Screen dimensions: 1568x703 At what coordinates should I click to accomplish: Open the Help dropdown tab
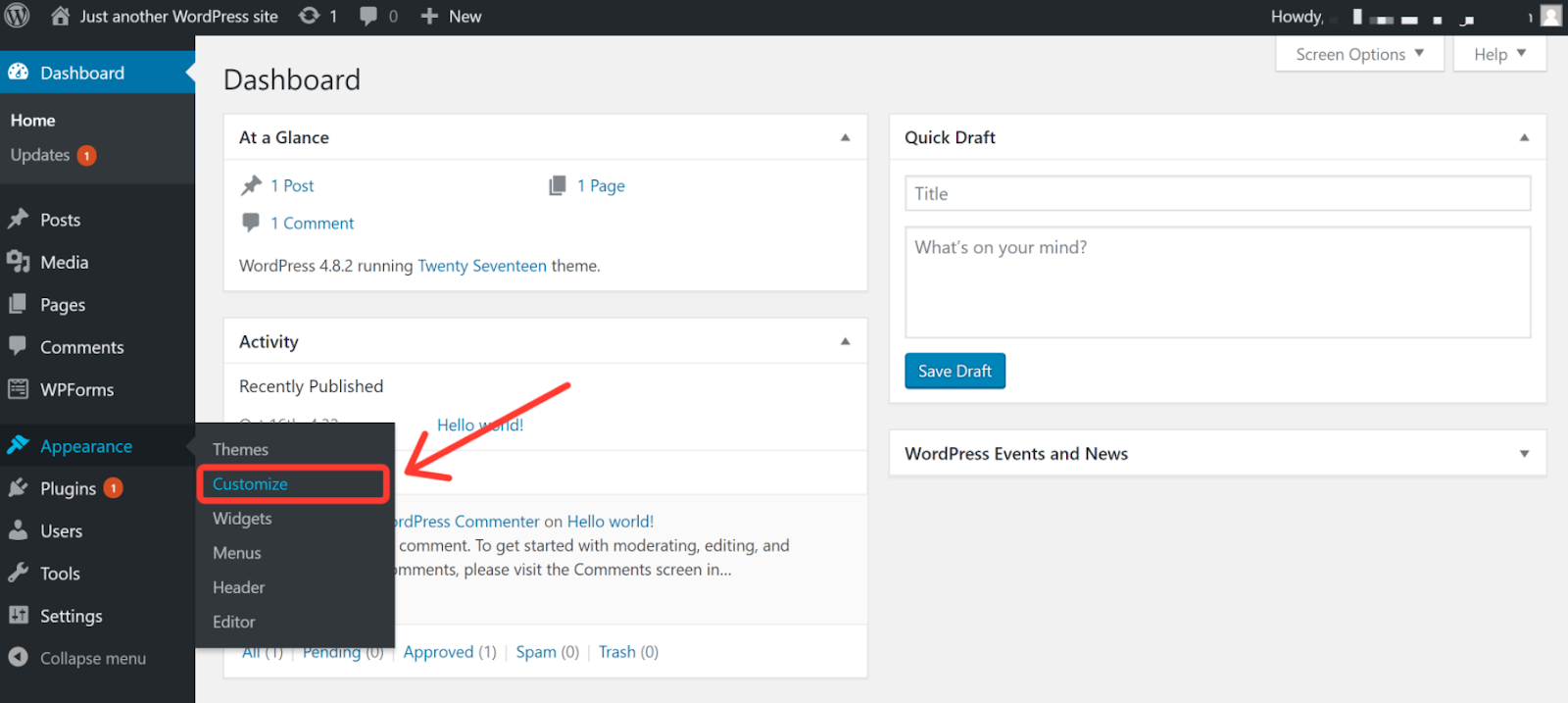(x=1499, y=54)
